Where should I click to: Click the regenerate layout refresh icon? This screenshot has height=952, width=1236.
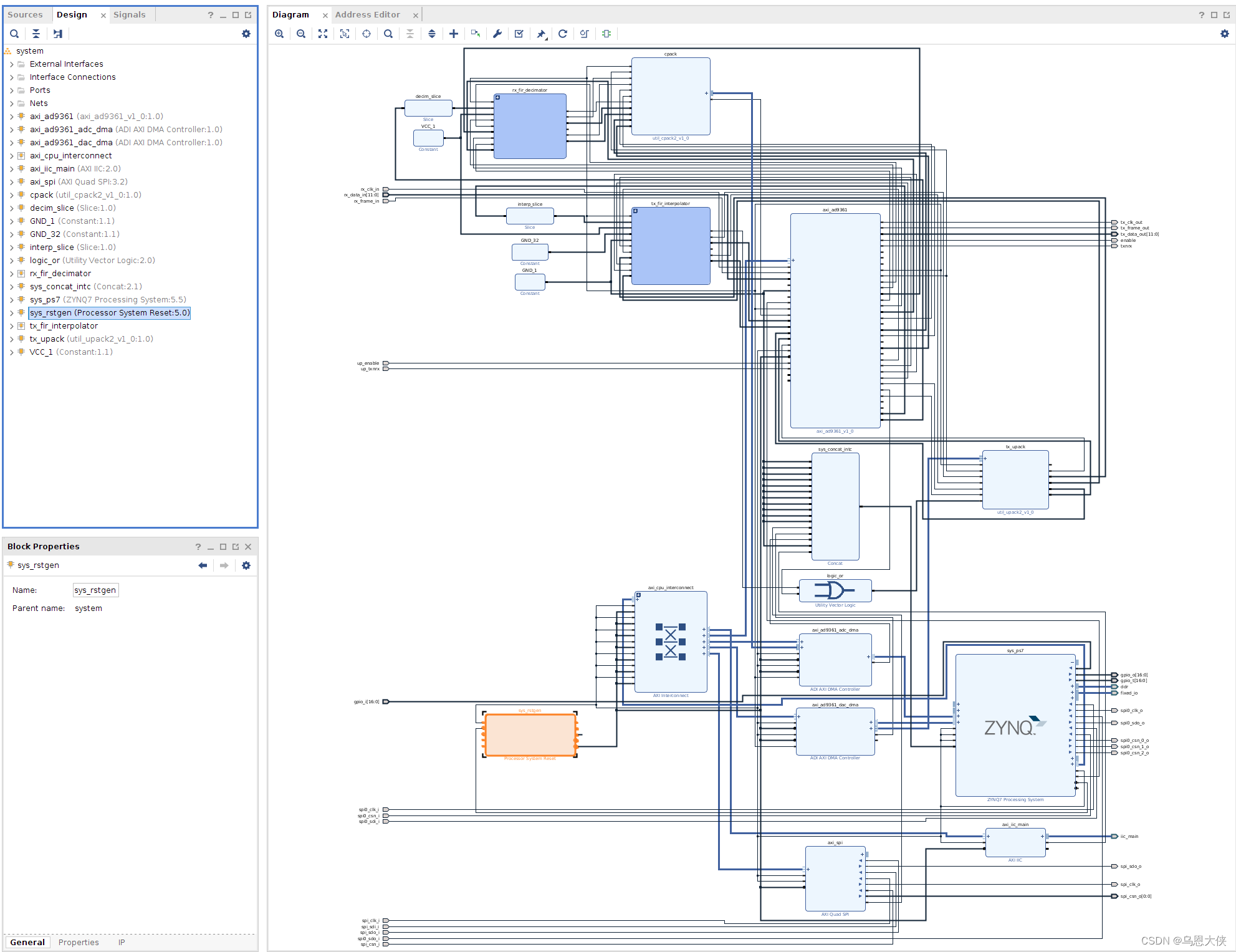point(563,36)
